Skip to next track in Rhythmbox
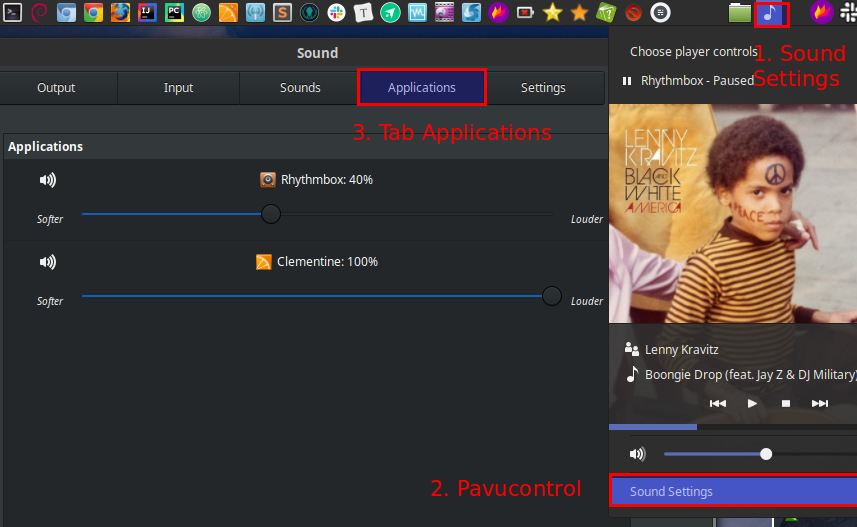Screen dimensions: 857x527 tap(820, 403)
